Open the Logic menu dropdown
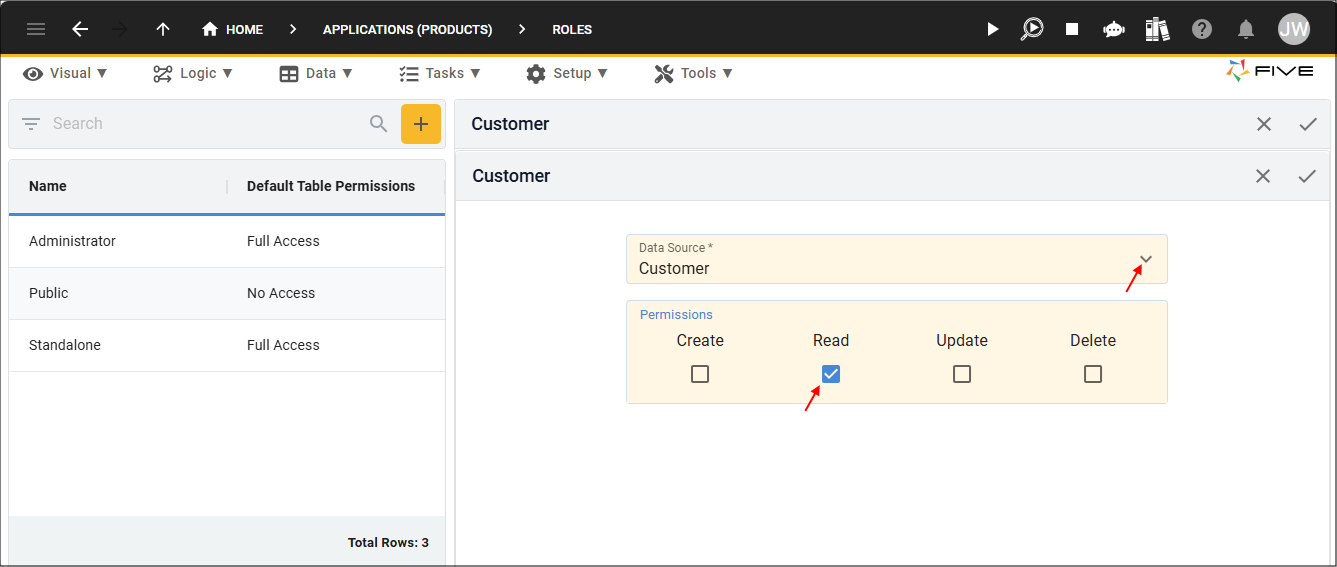 tap(193, 73)
